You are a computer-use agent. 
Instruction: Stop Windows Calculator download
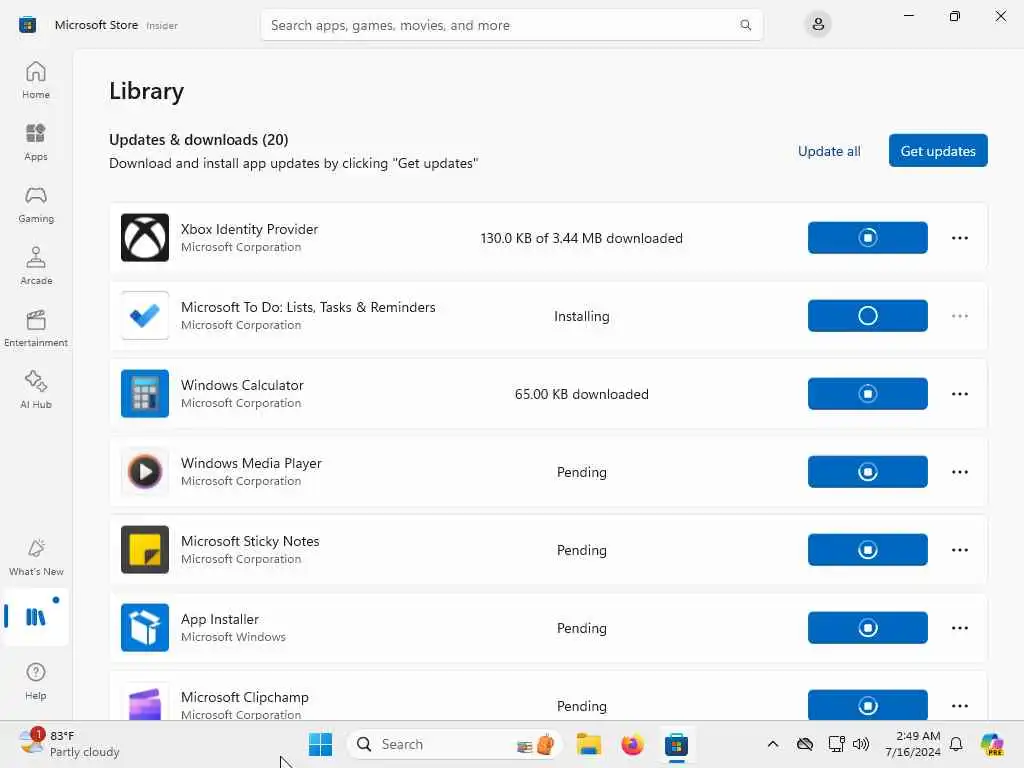tap(867, 394)
